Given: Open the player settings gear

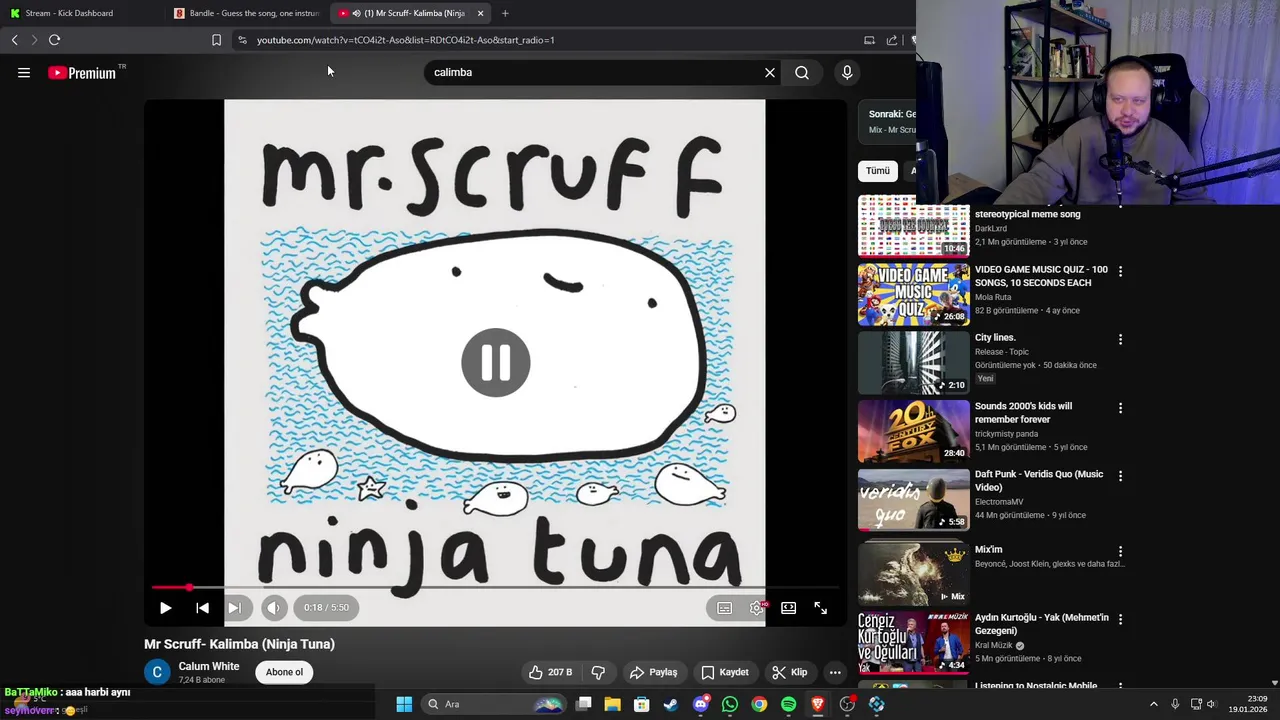Looking at the screenshot, I should pyautogui.click(x=757, y=607).
